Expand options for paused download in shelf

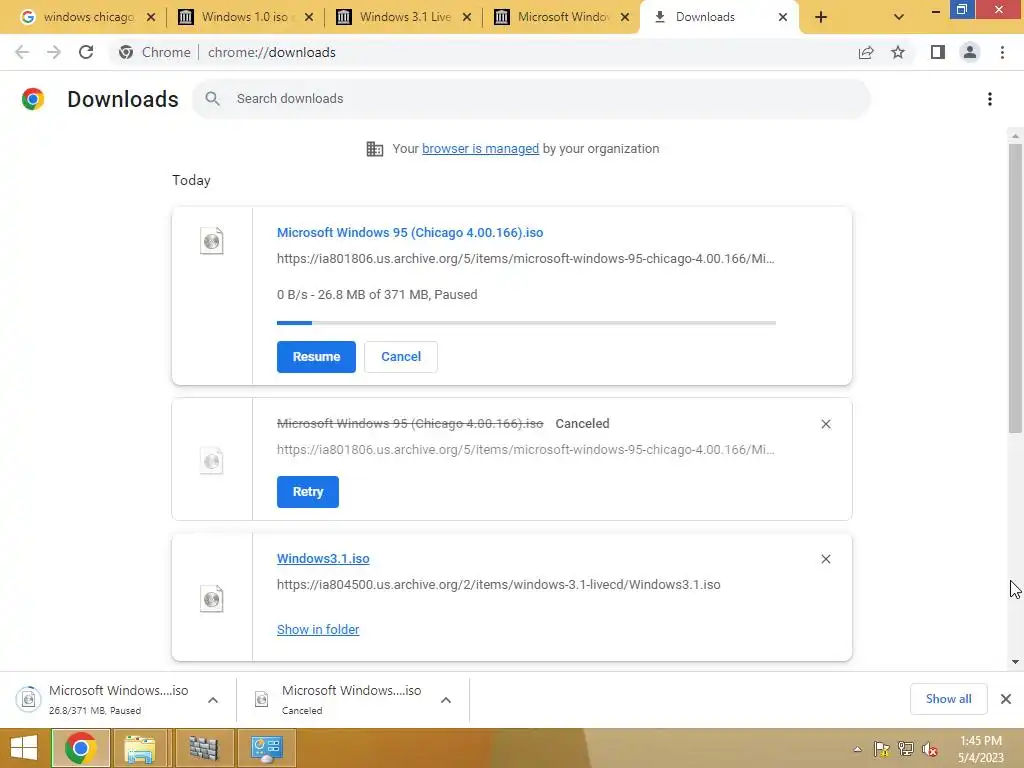pos(213,700)
